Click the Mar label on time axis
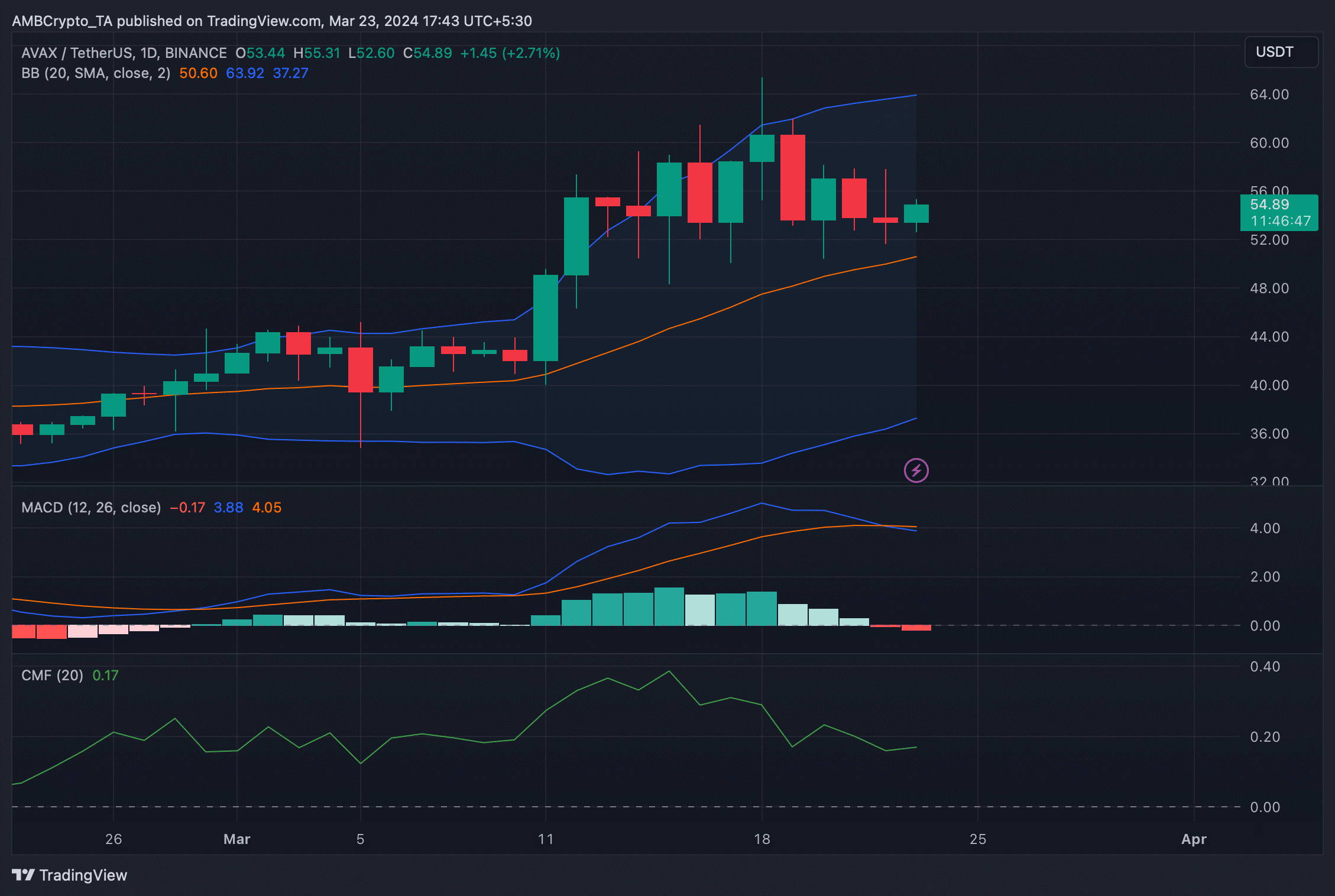Image resolution: width=1335 pixels, height=896 pixels. (x=236, y=839)
